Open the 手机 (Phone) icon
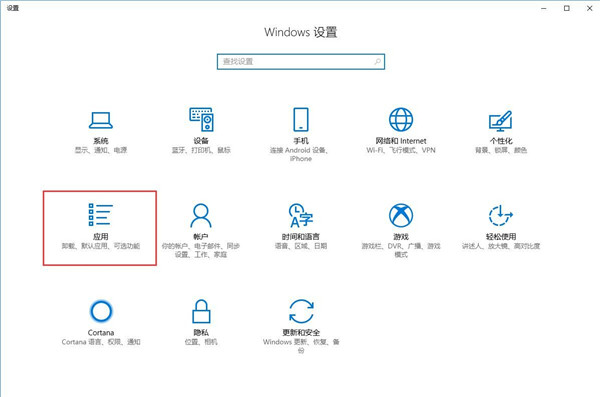 (x=301, y=119)
